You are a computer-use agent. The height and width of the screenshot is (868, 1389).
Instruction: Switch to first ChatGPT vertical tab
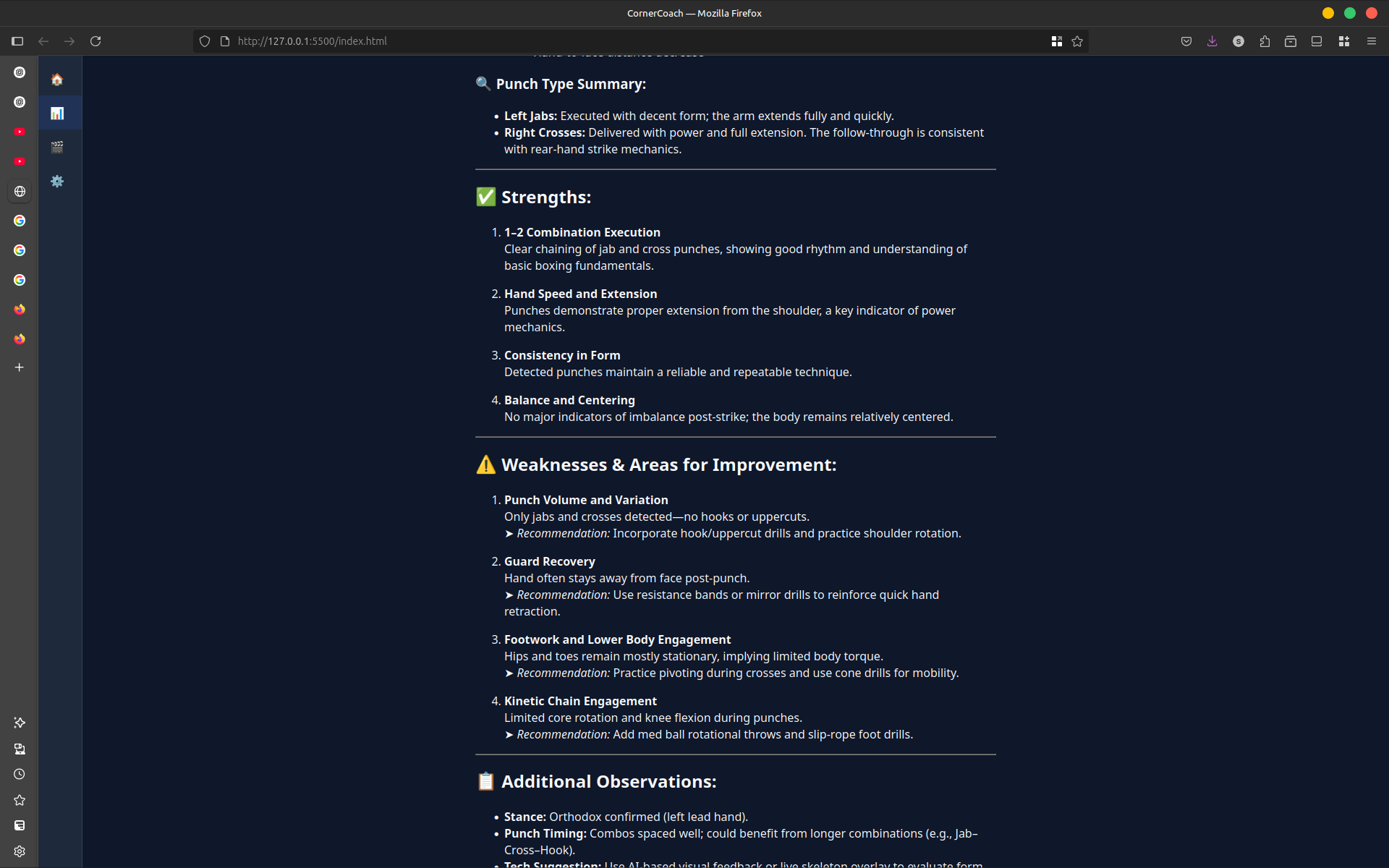pos(20,72)
